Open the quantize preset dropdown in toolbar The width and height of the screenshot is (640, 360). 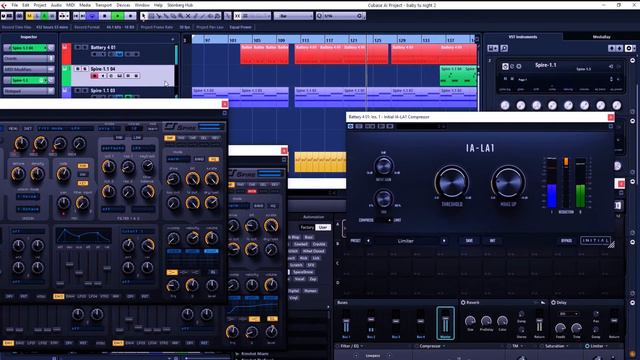340,16
